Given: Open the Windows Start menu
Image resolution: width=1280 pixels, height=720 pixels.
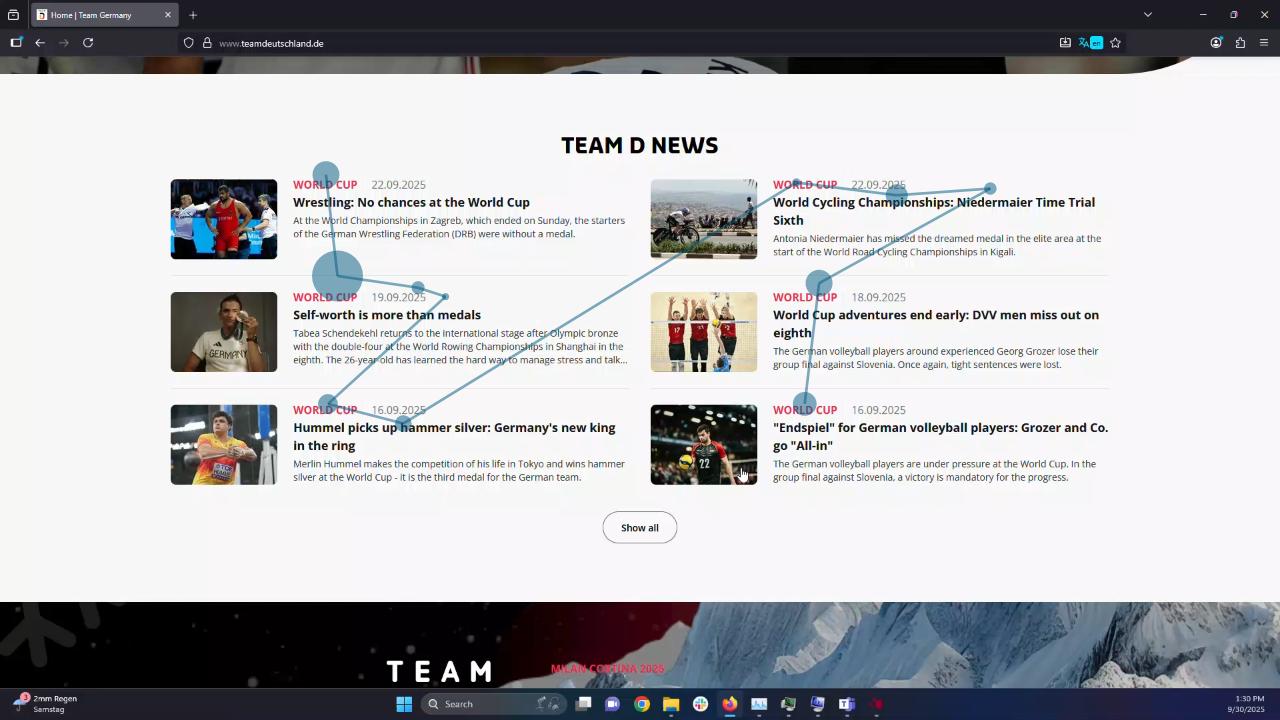Looking at the screenshot, I should [404, 703].
